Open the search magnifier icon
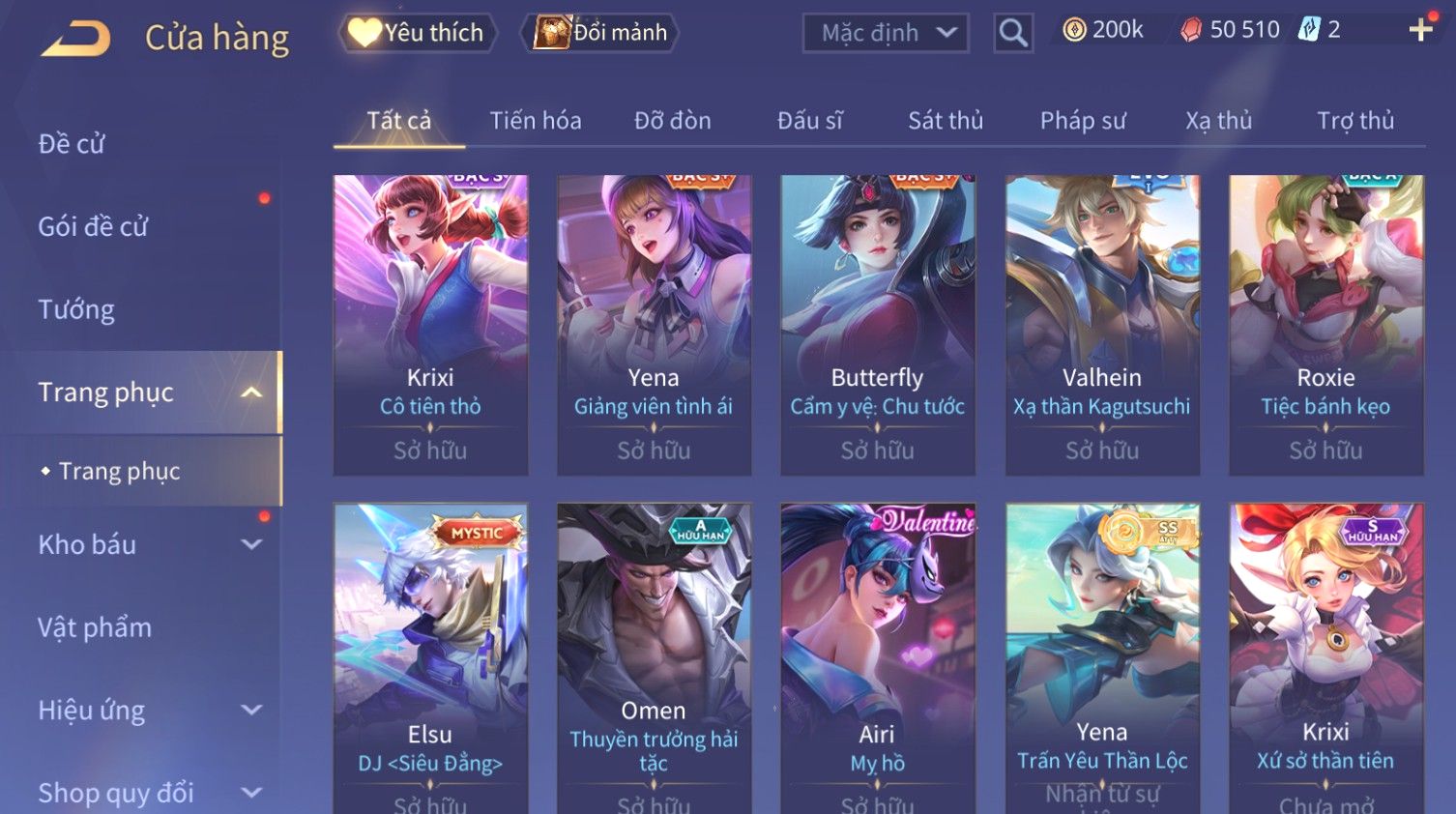1456x814 pixels. (1013, 33)
